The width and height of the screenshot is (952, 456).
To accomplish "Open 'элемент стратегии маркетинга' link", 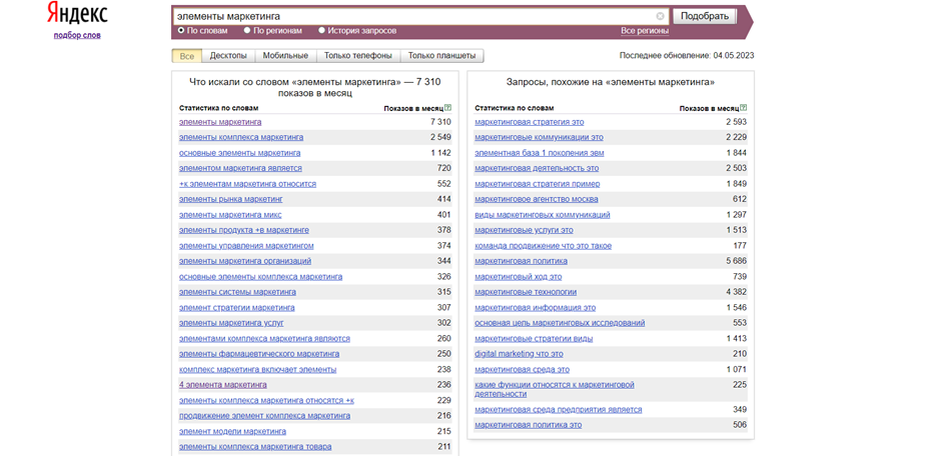I will point(237,308).
